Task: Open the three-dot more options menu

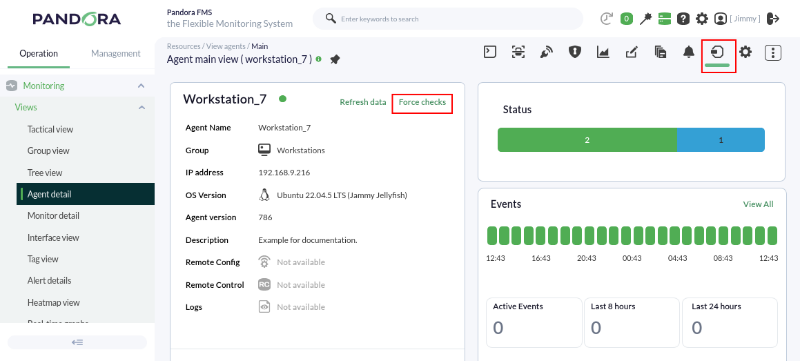Action: click(773, 53)
